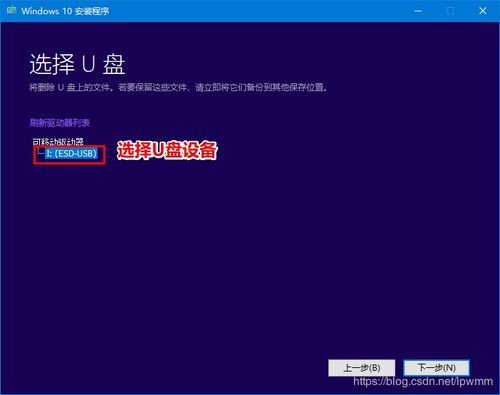The image size is (500, 395).
Task: Click the Windows 10 安装程序 title text
Action: 65,11
